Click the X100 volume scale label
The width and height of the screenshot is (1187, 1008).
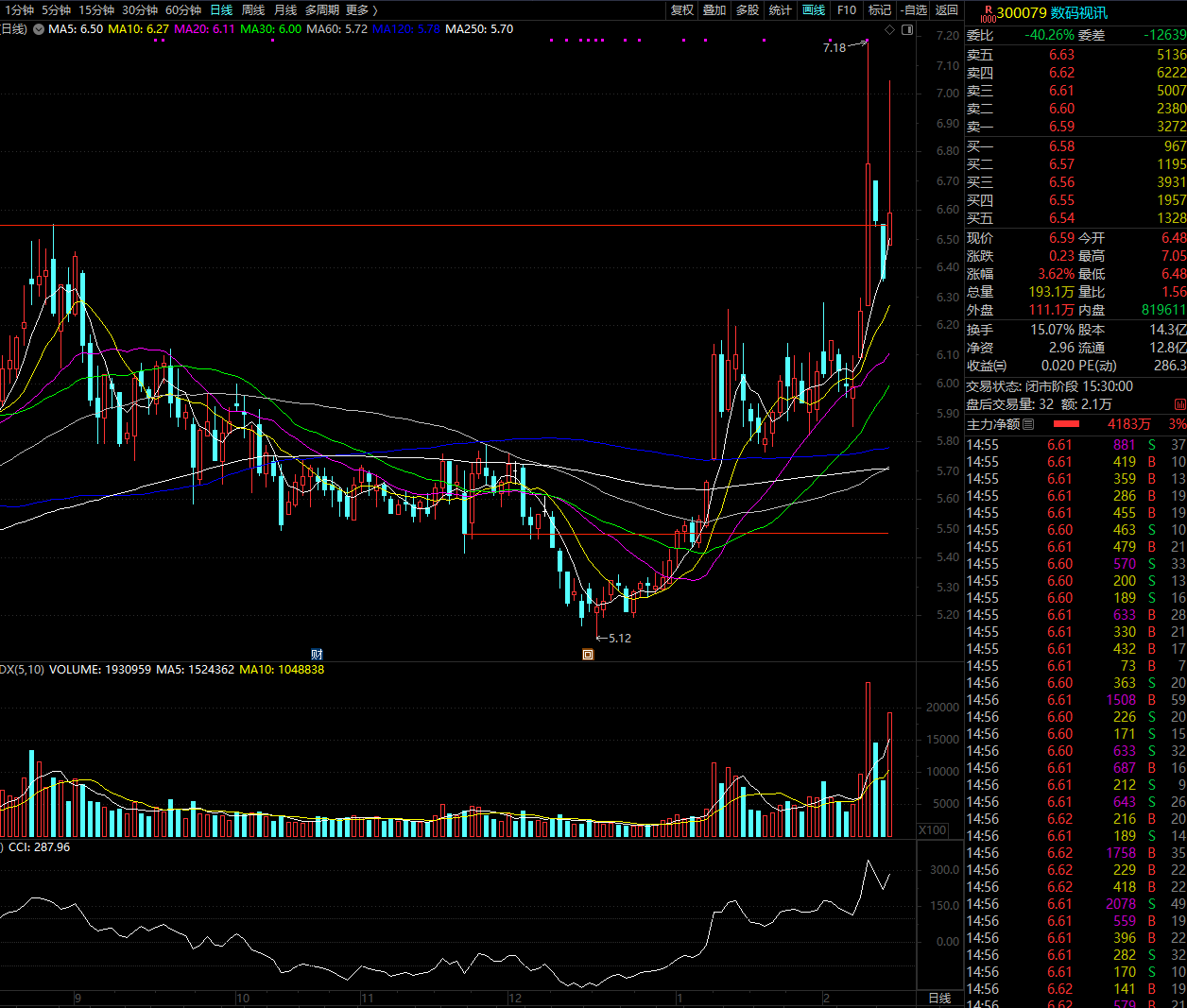(x=933, y=829)
